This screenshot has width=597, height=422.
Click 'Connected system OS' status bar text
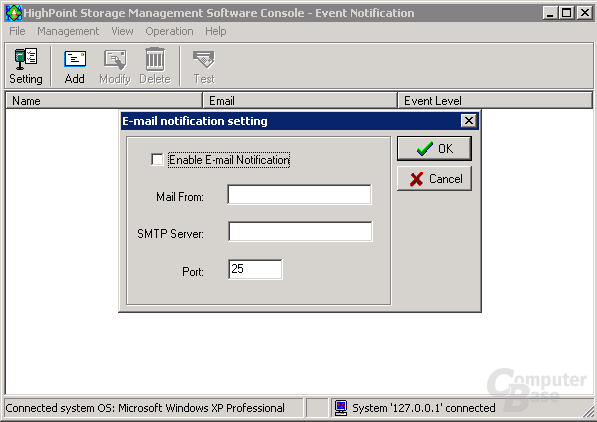[x=145, y=408]
